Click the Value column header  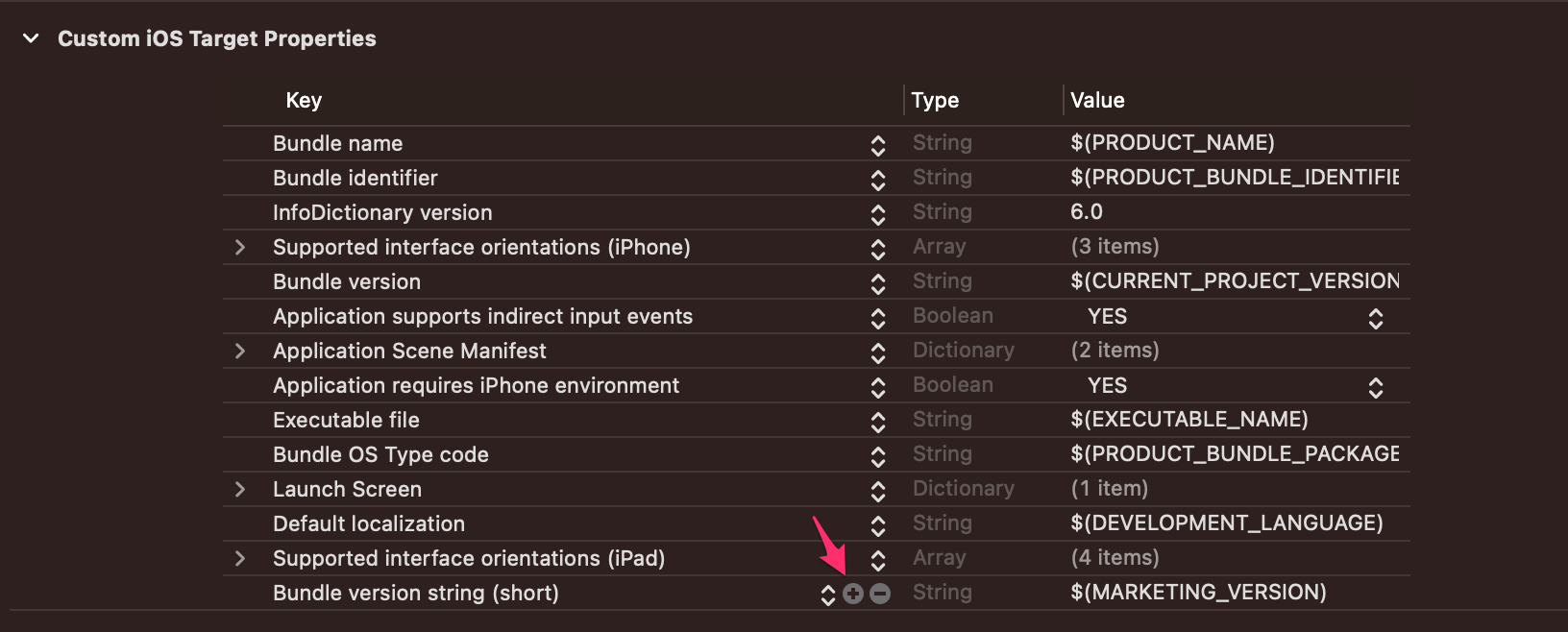tap(1097, 101)
